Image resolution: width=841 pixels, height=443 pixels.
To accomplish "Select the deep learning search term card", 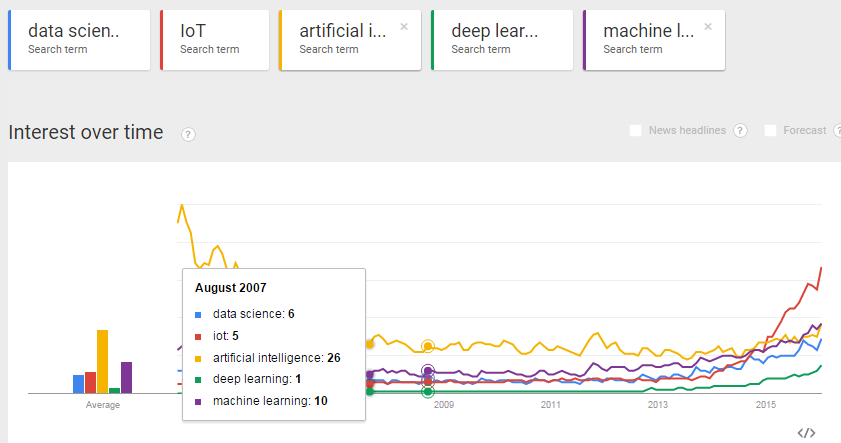I will (502, 40).
